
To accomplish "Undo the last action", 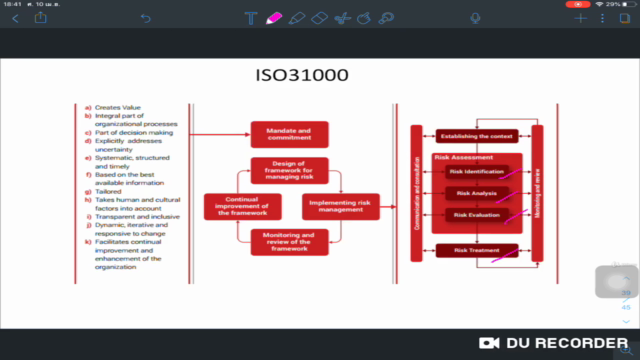I will click(x=146, y=18).
